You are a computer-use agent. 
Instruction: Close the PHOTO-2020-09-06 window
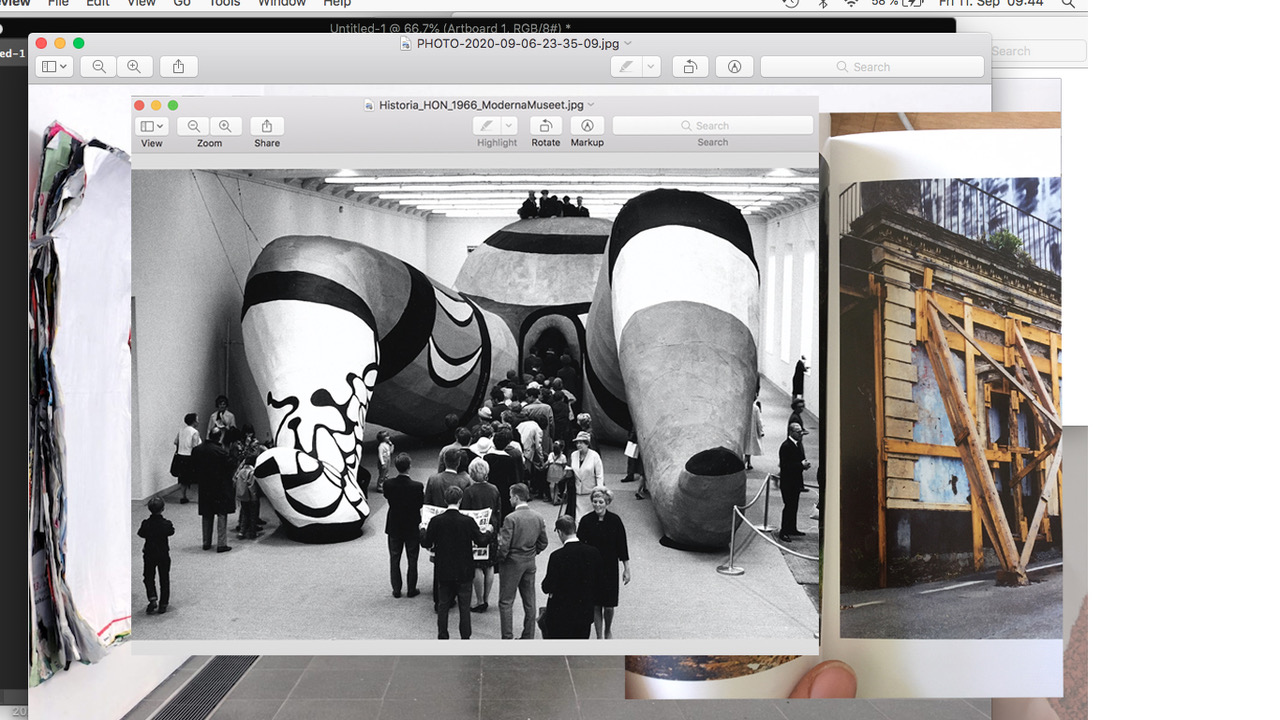[x=41, y=43]
